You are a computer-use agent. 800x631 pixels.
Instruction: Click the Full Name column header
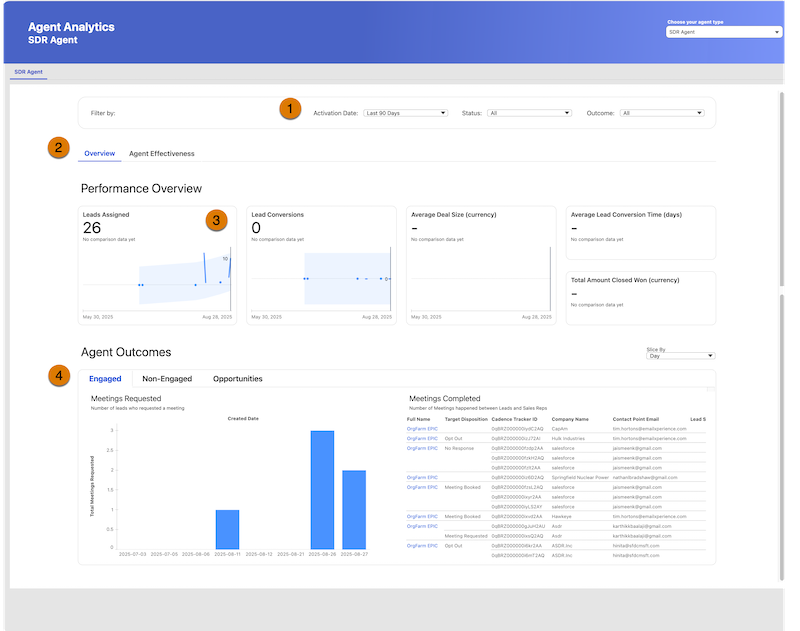click(418, 419)
